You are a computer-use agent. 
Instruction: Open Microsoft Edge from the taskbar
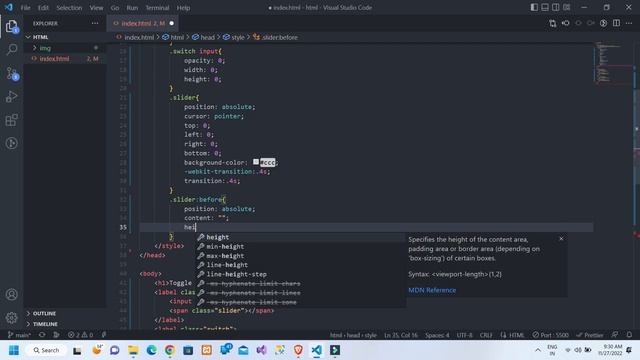151,350
